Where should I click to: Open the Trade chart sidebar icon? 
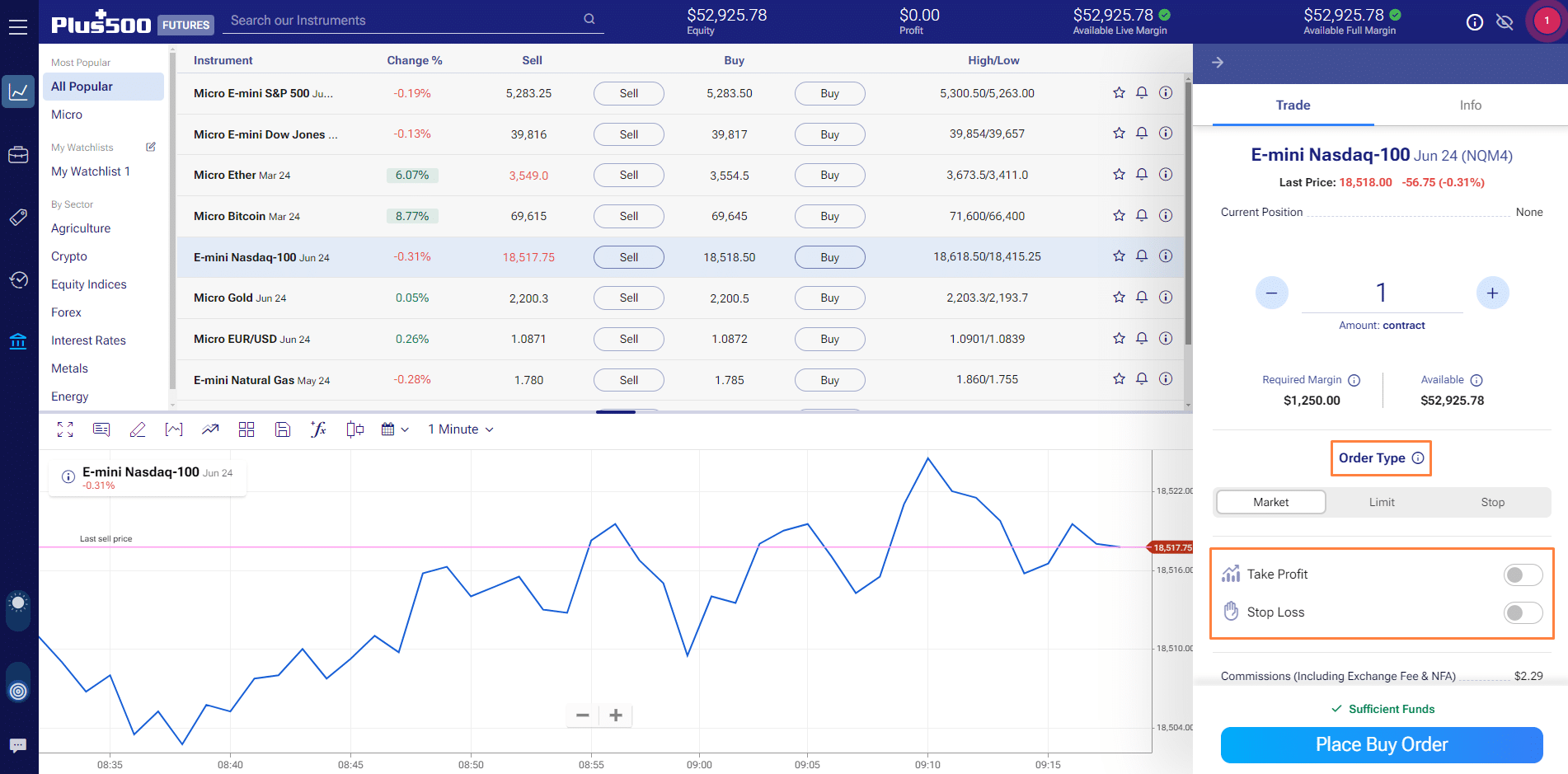pos(18,91)
